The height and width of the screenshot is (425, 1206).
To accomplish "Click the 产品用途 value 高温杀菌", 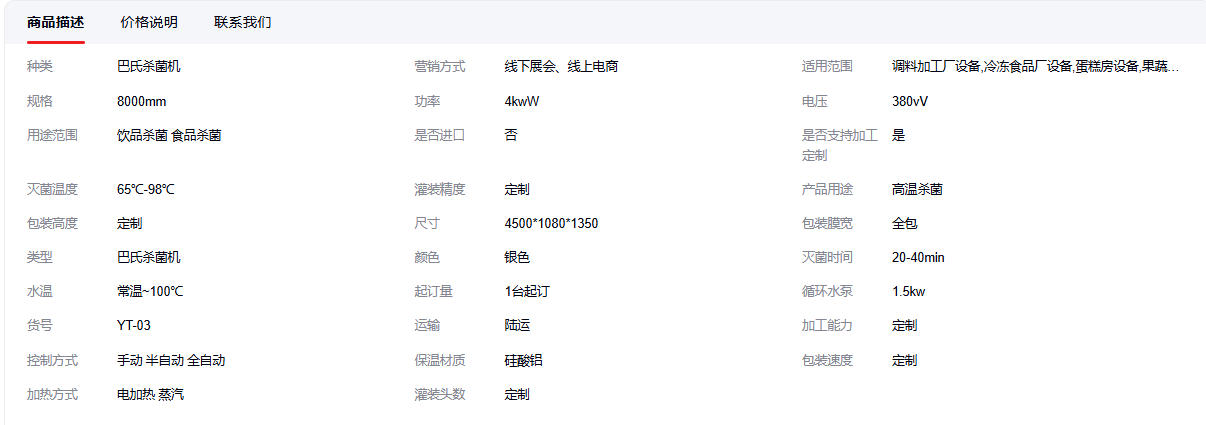I will point(917,189).
